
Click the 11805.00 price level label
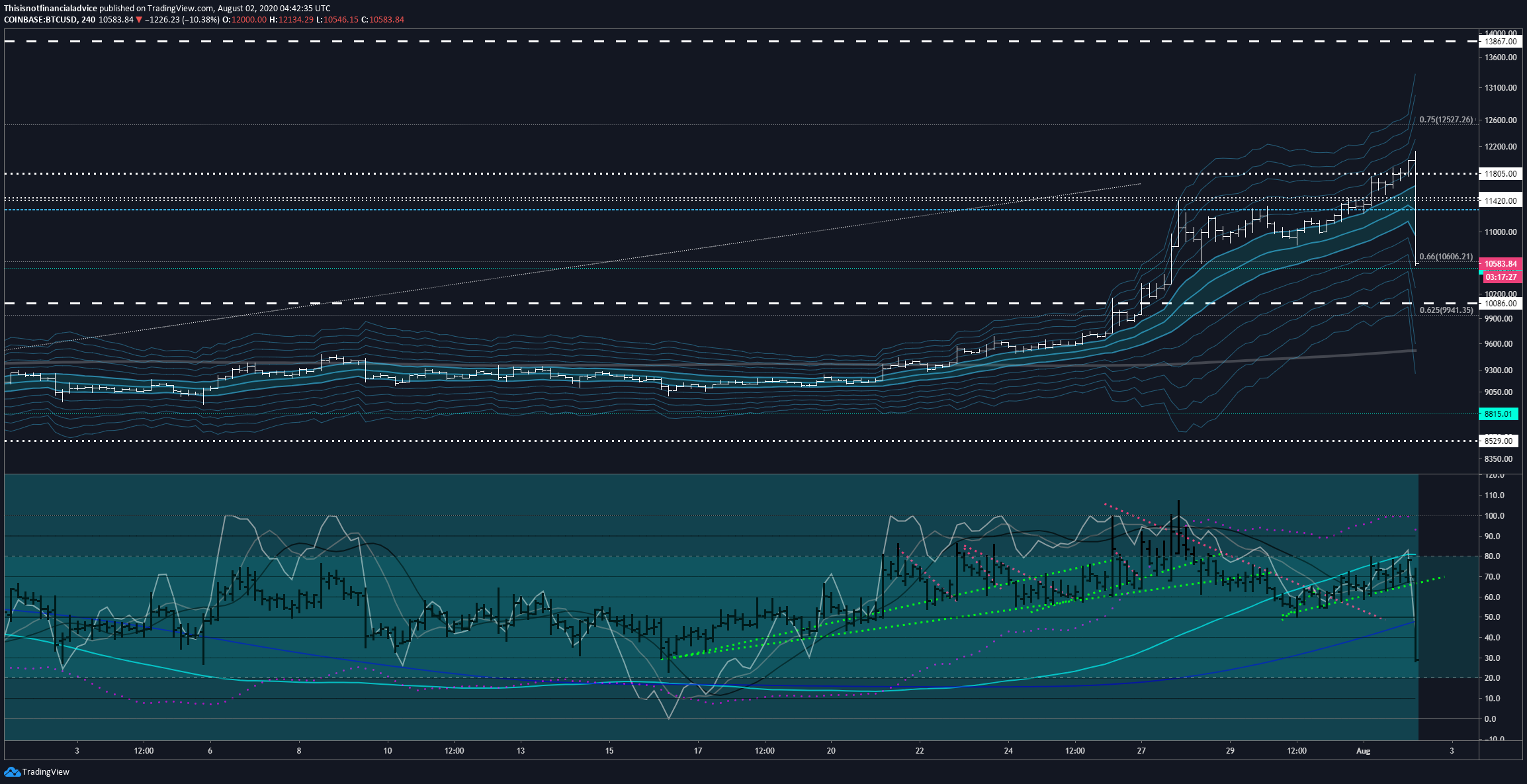tap(1500, 174)
